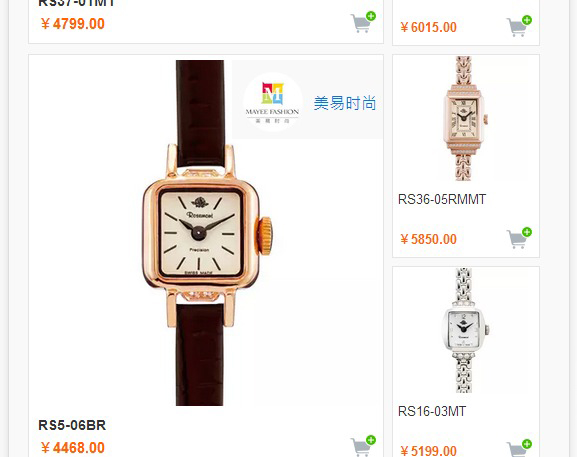Screen dimensions: 577x457
Task: Click the ¥5199.00 price label
Action: [x=428, y=451]
